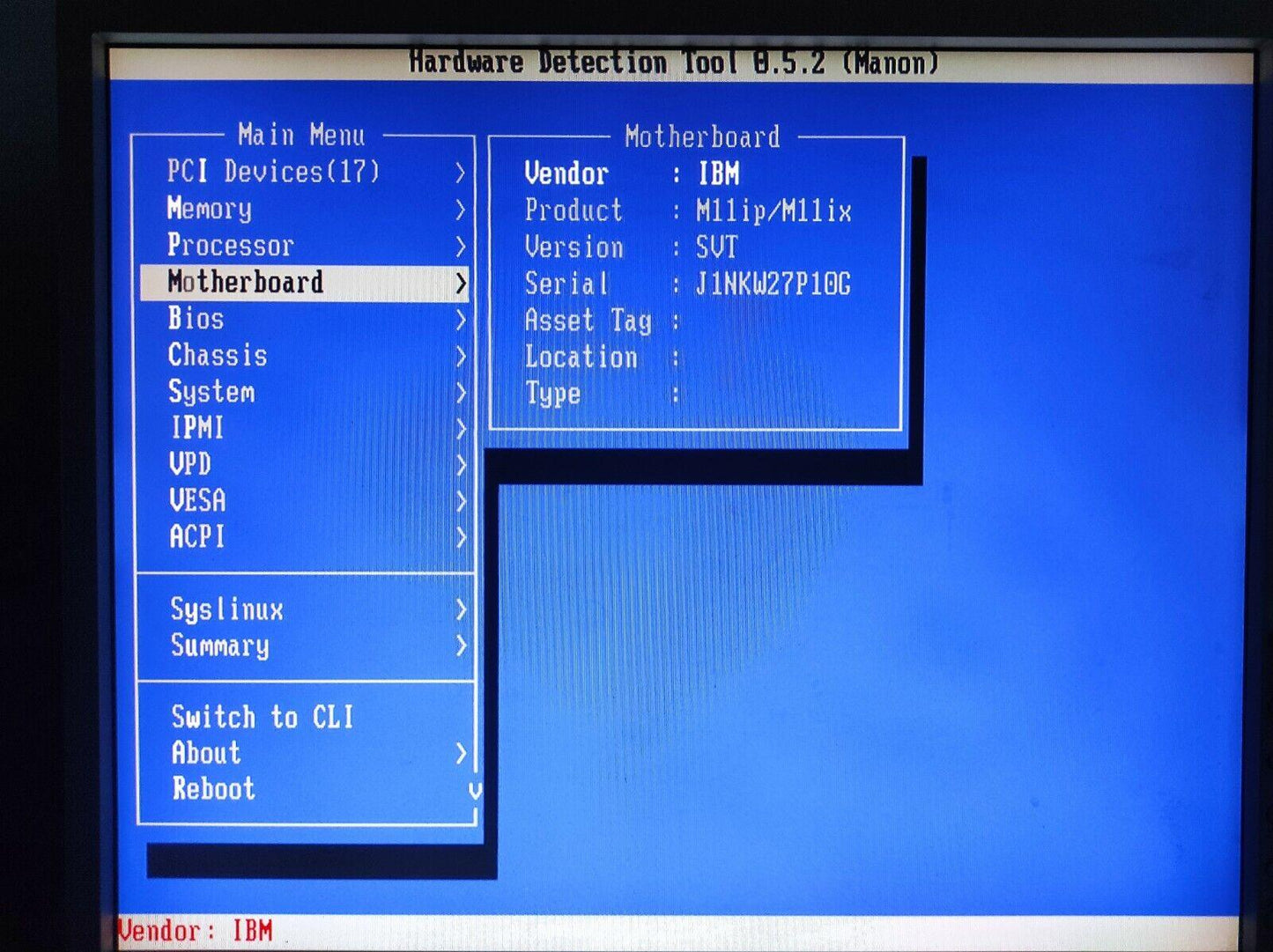This screenshot has height=952, width=1273.
Task: Choose the VESA menu item
Action: [x=197, y=500]
